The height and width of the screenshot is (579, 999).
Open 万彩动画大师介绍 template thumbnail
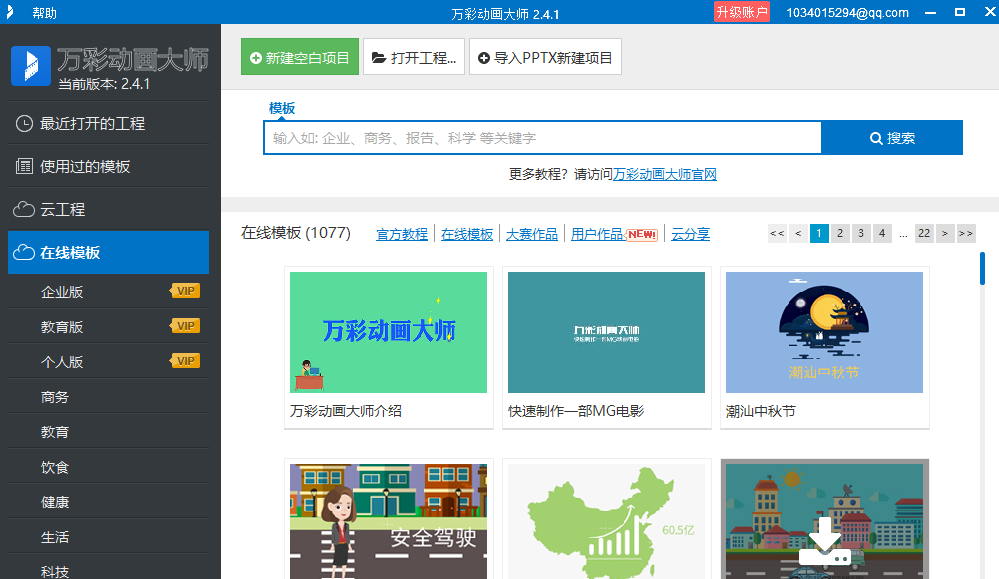pos(389,332)
